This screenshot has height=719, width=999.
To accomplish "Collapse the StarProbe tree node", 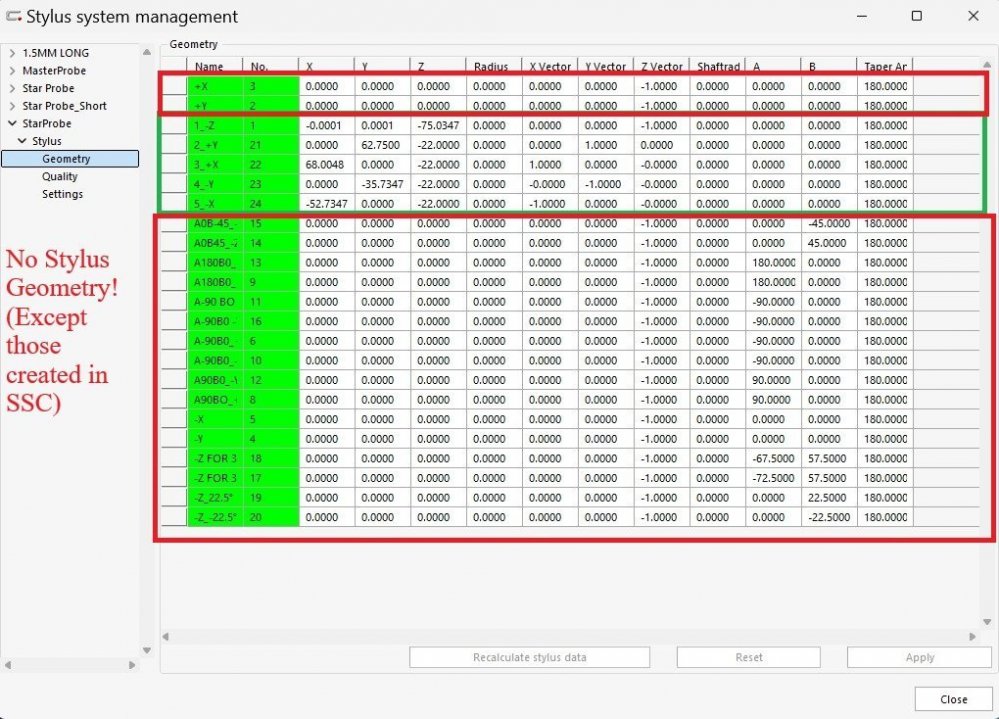I will 12,124.
